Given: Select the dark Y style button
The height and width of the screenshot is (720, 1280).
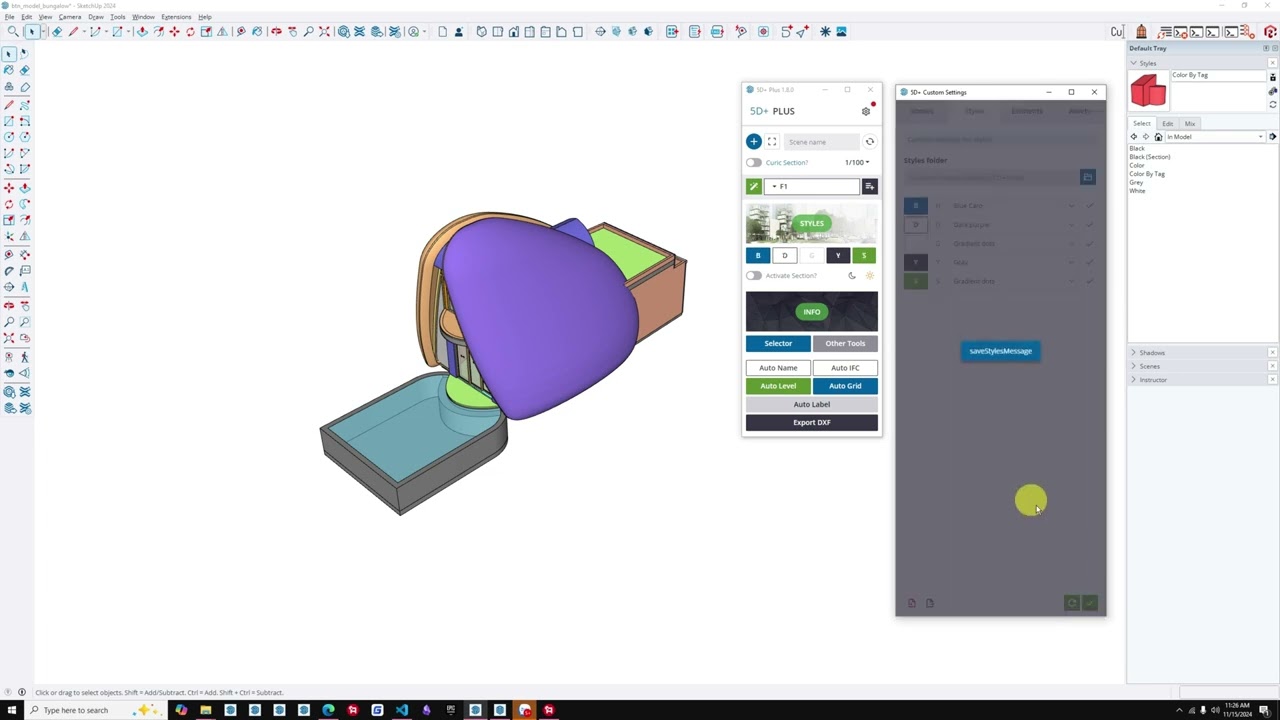Looking at the screenshot, I should coord(838,256).
